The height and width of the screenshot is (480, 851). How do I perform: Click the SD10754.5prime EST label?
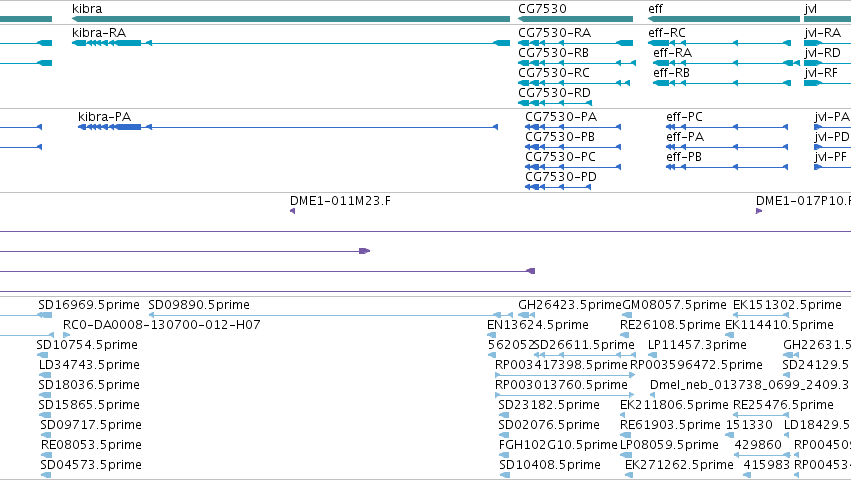(87, 345)
